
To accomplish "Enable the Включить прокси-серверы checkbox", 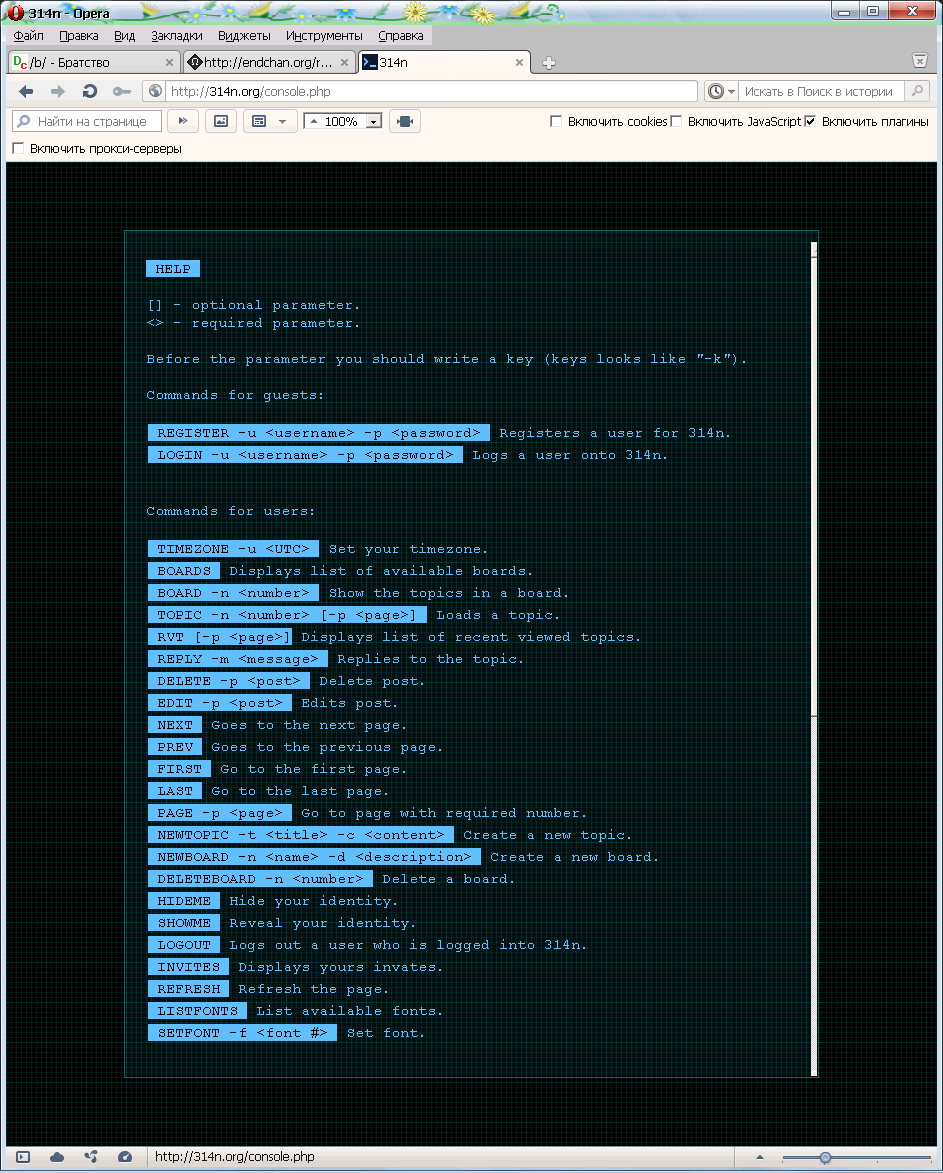I will tap(18, 148).
